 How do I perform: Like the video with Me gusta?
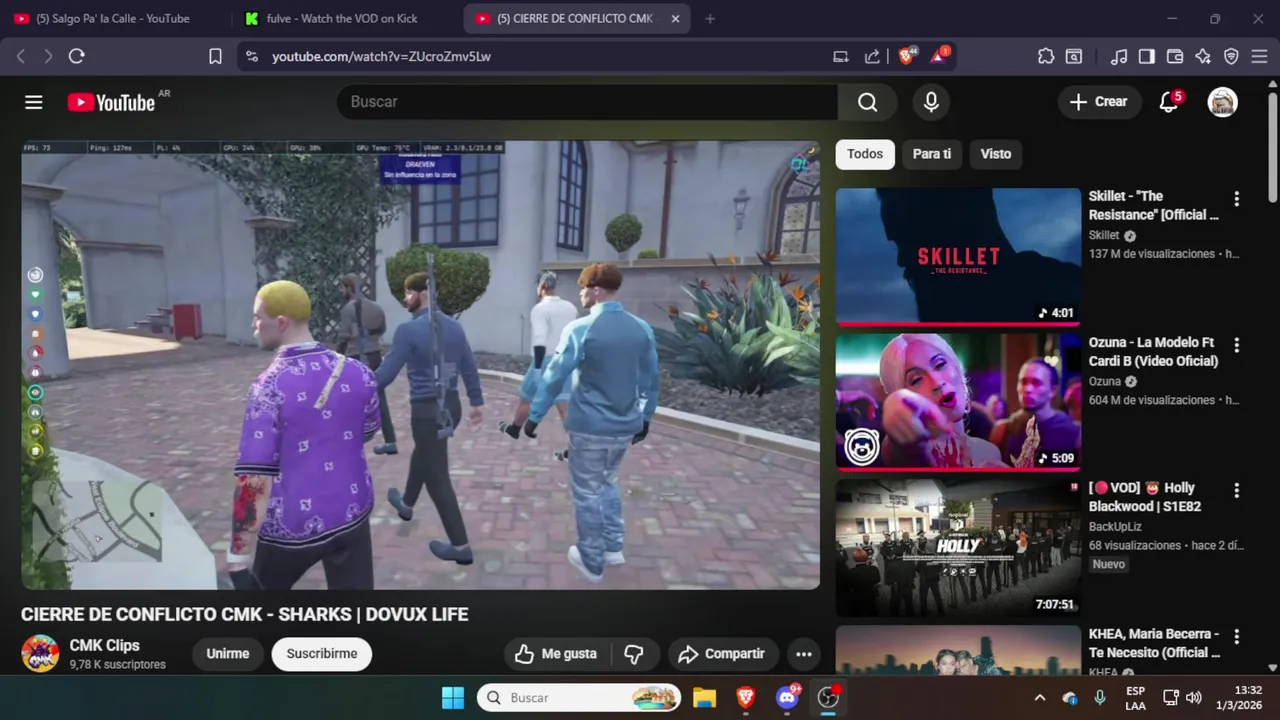tap(556, 654)
